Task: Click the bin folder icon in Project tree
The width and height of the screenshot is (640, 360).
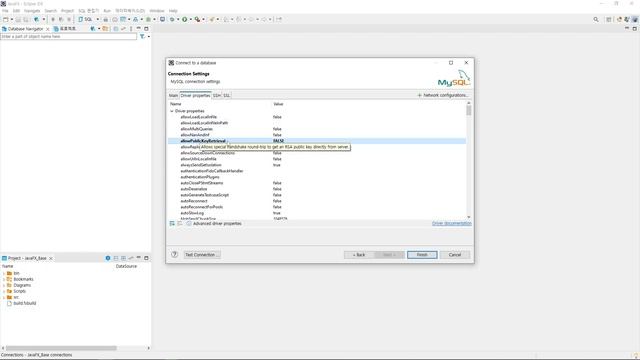Action: pyautogui.click(x=9, y=273)
